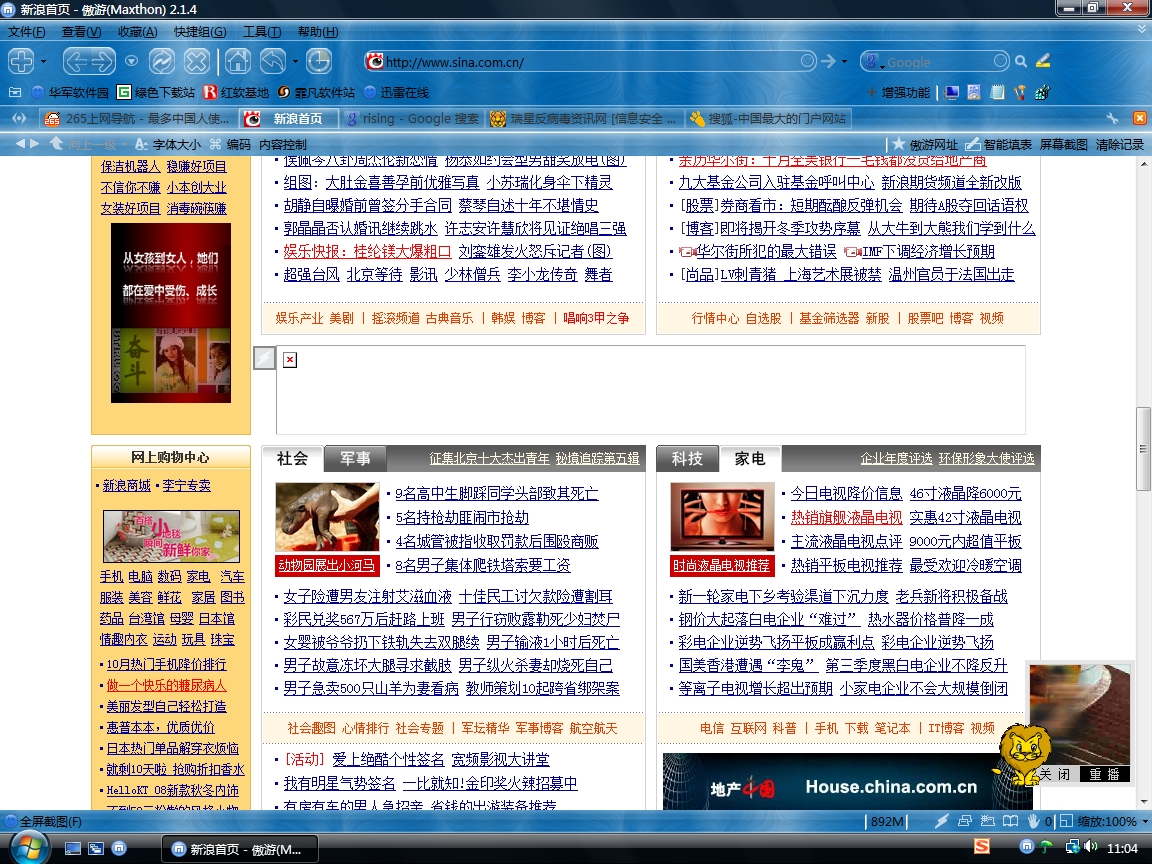Screen dimensions: 1152x864
Task: Click the computer monitor utility icon
Action: click(x=952, y=93)
